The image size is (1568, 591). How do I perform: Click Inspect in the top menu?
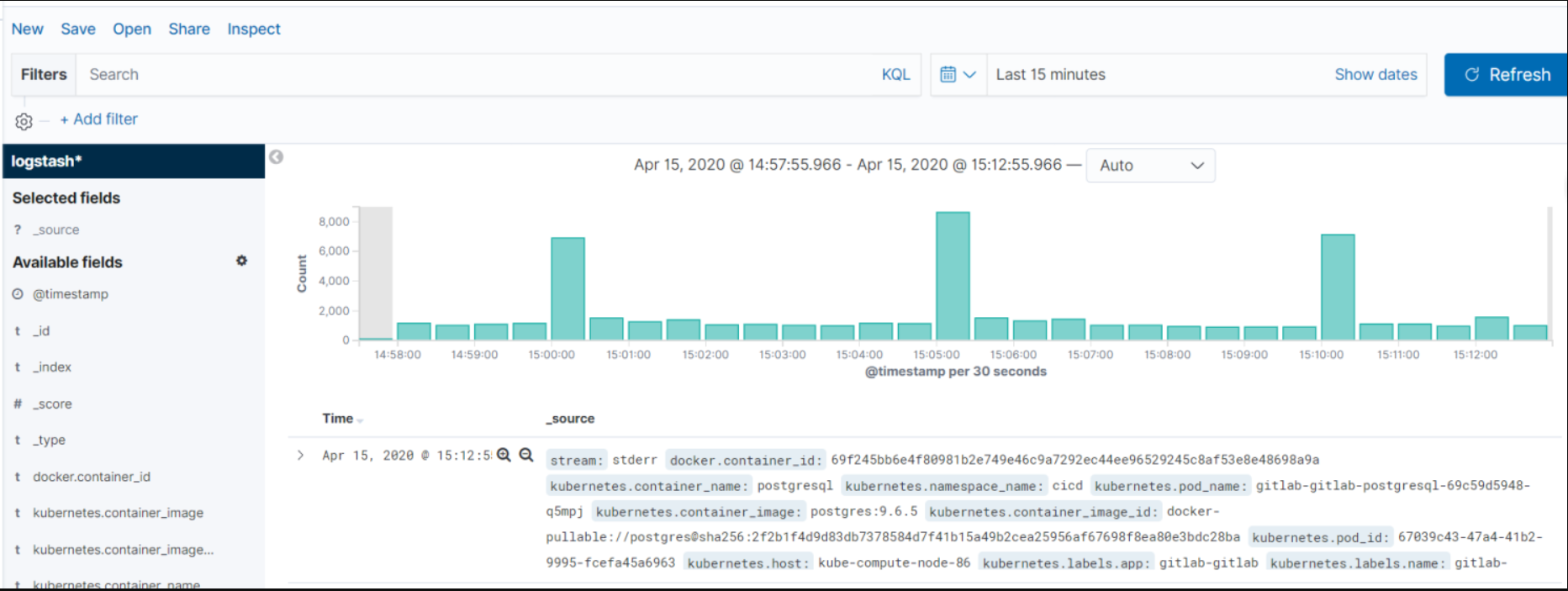pyautogui.click(x=254, y=29)
